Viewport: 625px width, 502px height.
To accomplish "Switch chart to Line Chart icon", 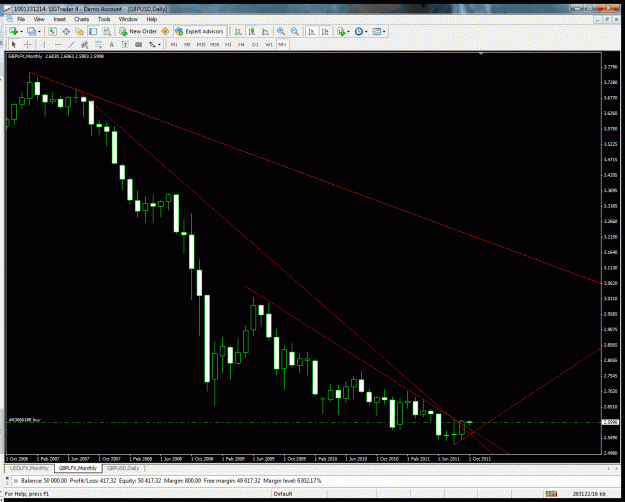I will [265, 31].
